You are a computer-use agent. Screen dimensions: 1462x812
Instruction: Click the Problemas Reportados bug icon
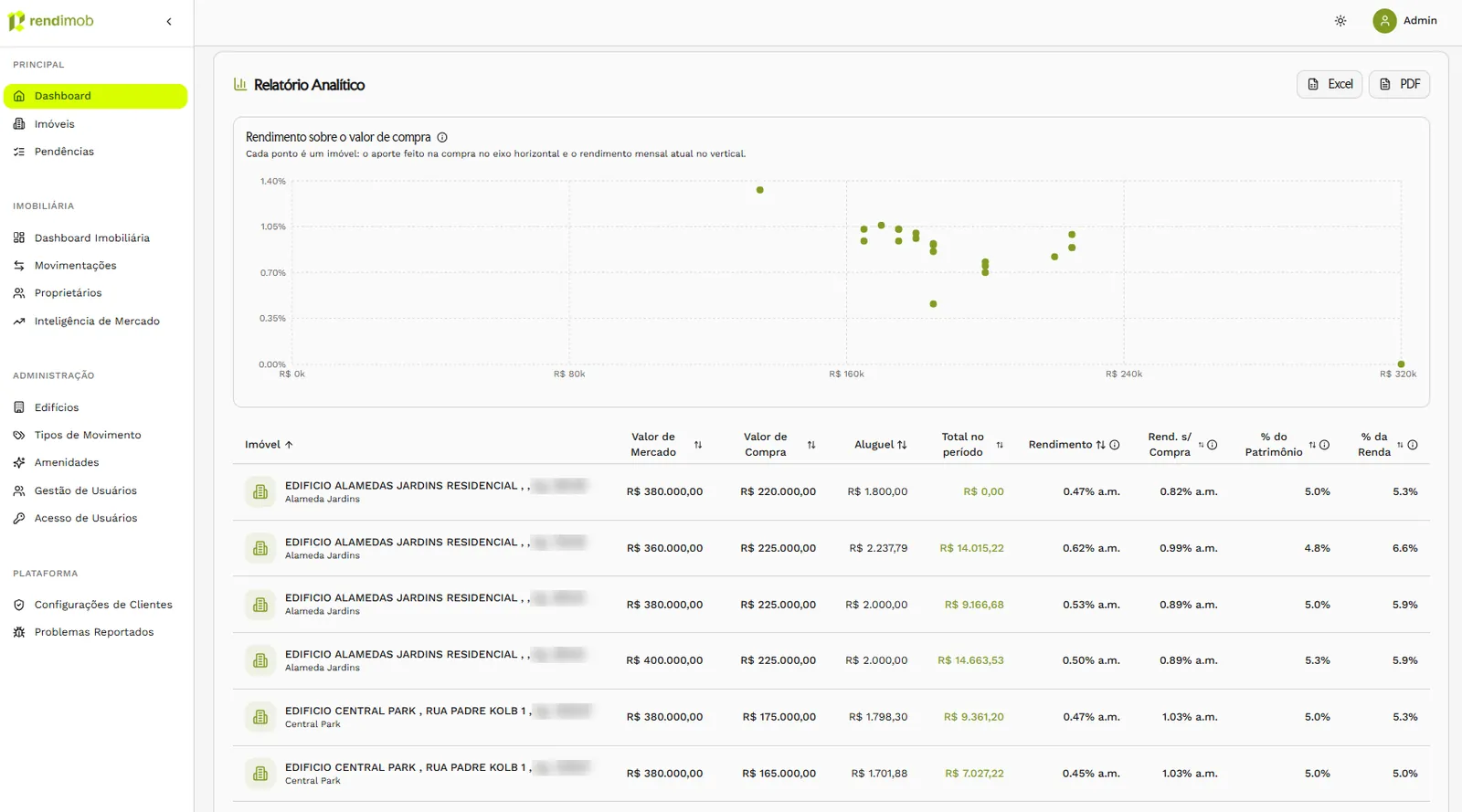tap(19, 632)
